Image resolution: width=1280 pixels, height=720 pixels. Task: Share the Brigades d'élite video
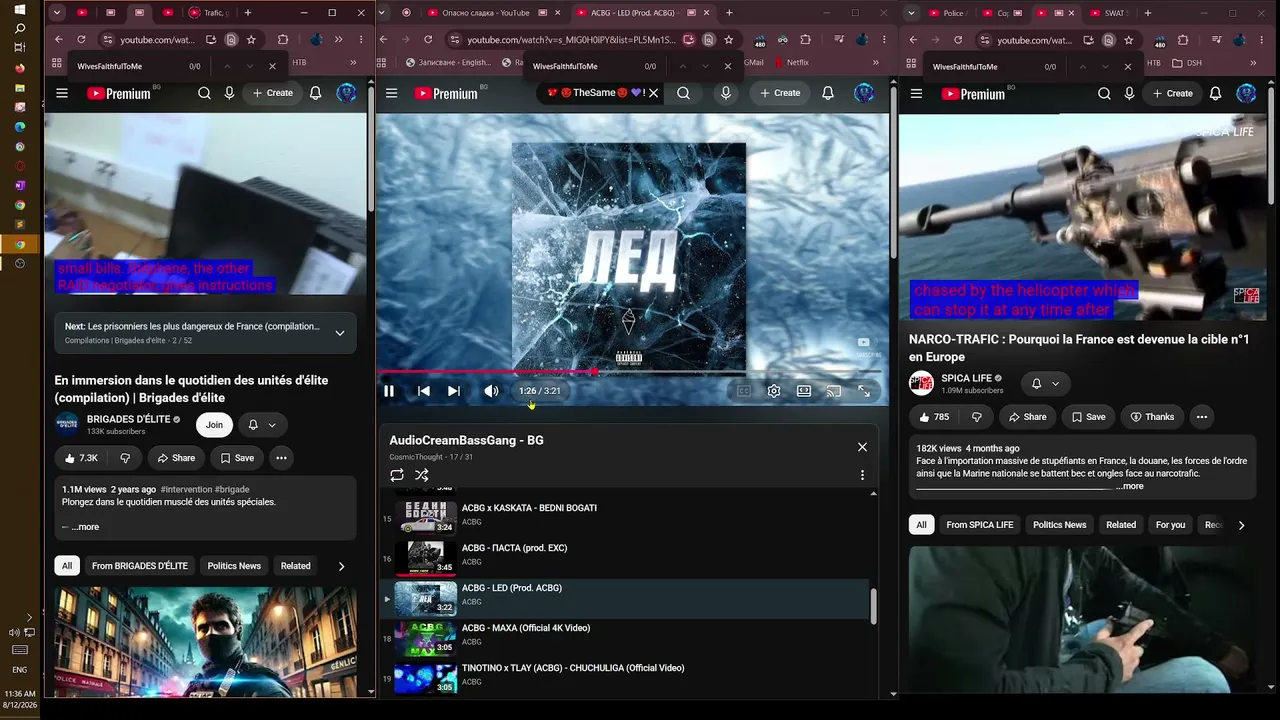[176, 458]
